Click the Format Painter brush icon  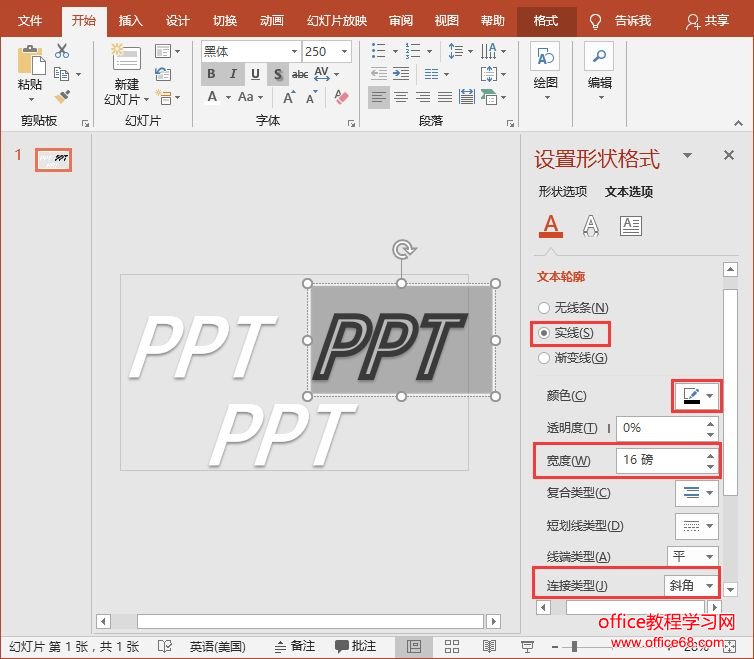(x=62, y=98)
